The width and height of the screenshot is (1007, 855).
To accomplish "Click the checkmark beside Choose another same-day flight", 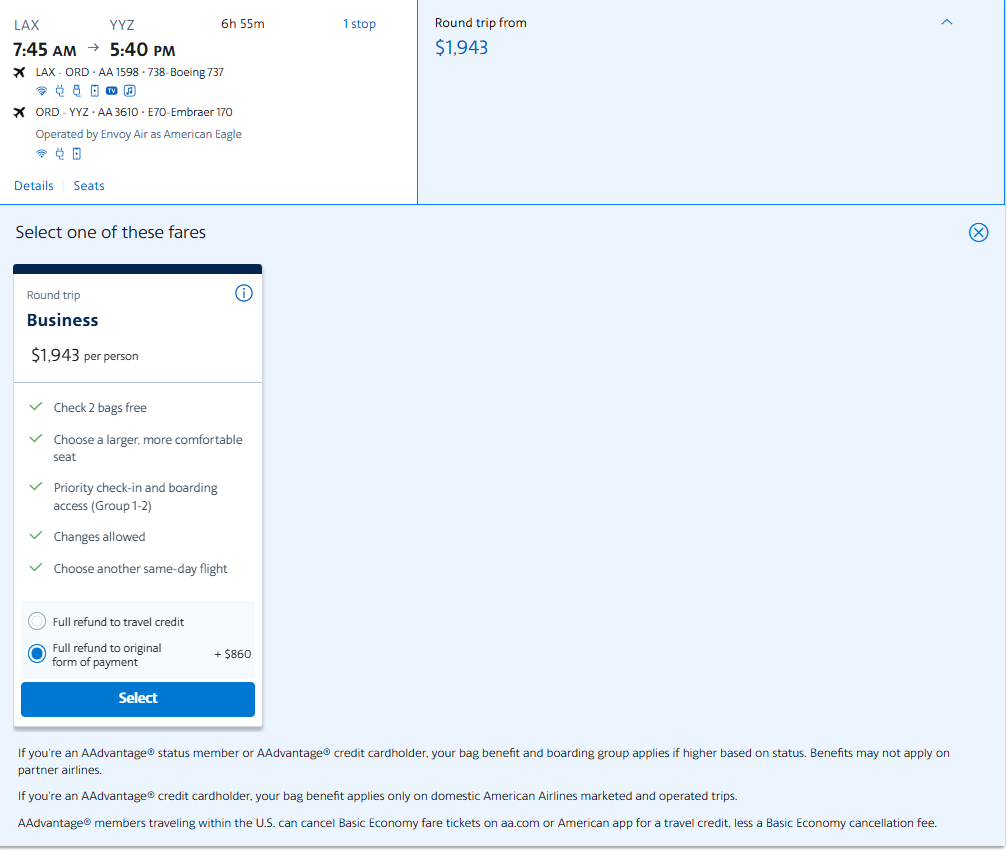I will pyautogui.click(x=36, y=567).
